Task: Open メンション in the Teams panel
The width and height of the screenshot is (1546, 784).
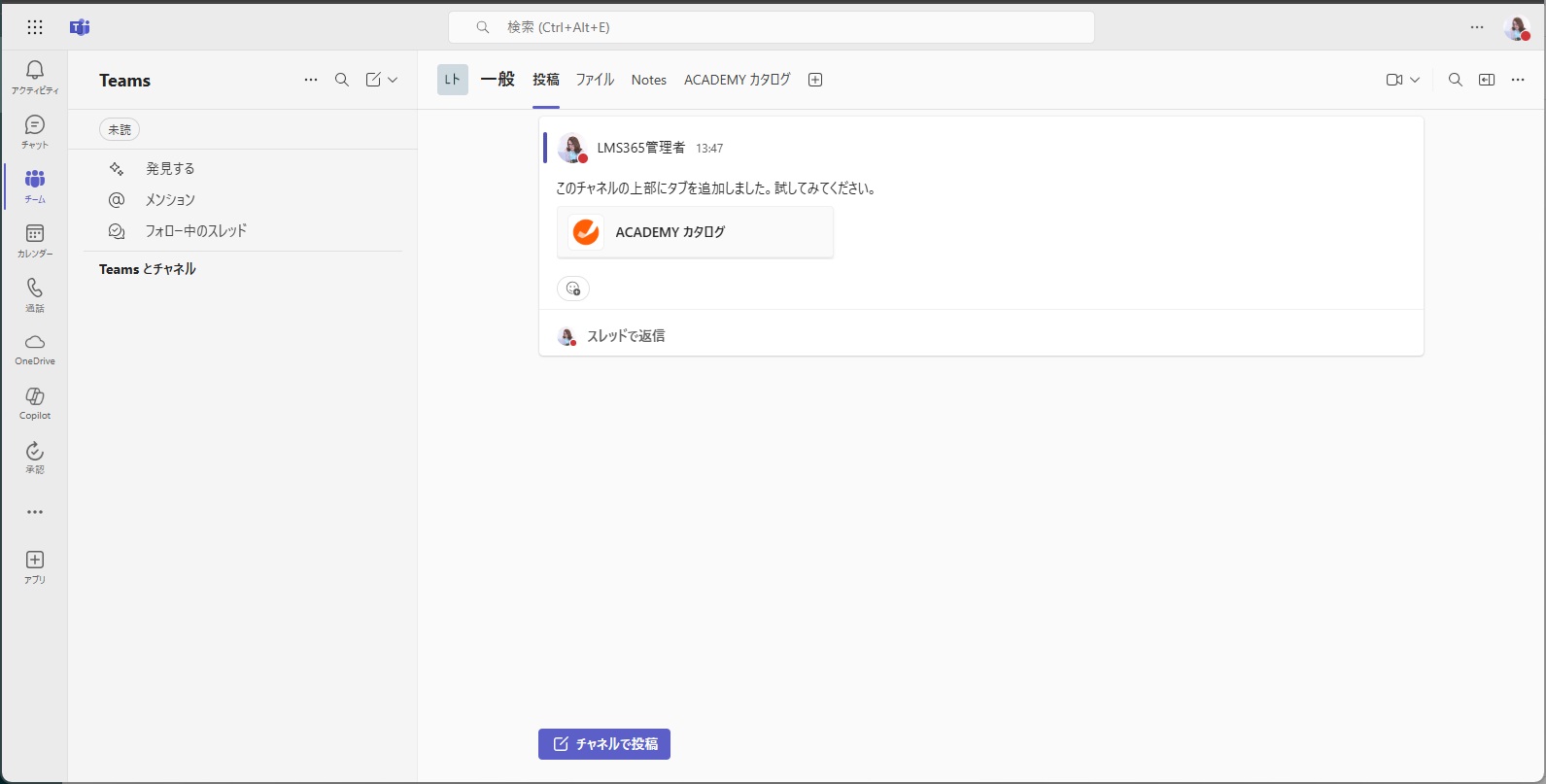Action: click(243, 199)
